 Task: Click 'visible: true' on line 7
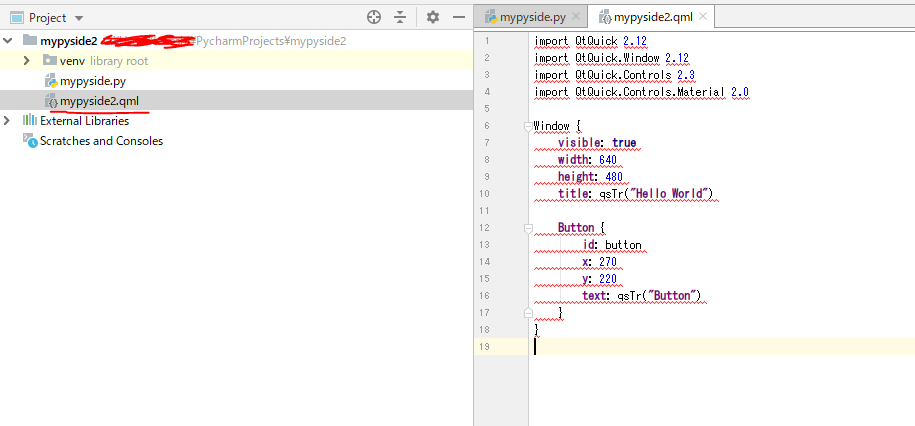[597, 143]
